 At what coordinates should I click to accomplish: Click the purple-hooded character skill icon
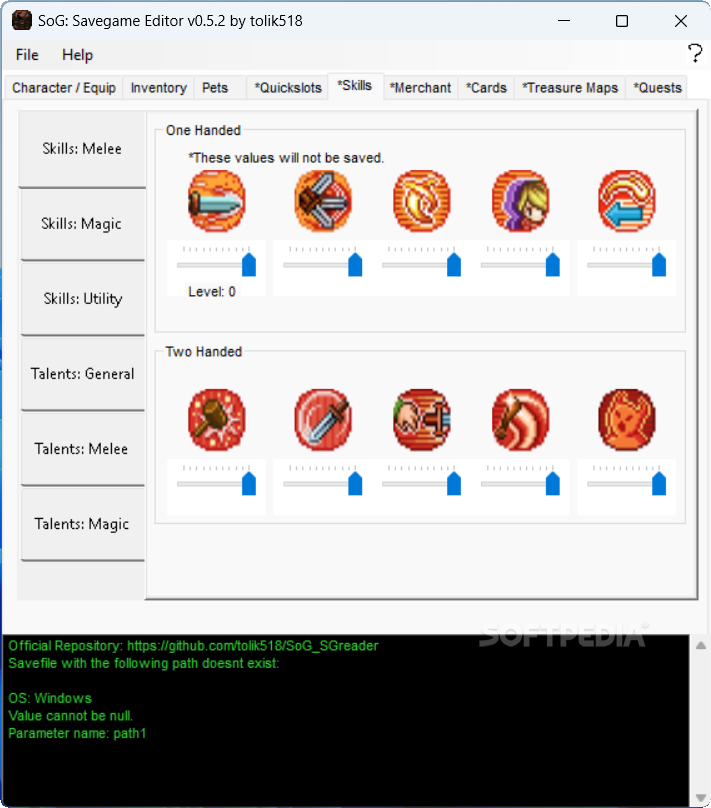click(x=520, y=201)
